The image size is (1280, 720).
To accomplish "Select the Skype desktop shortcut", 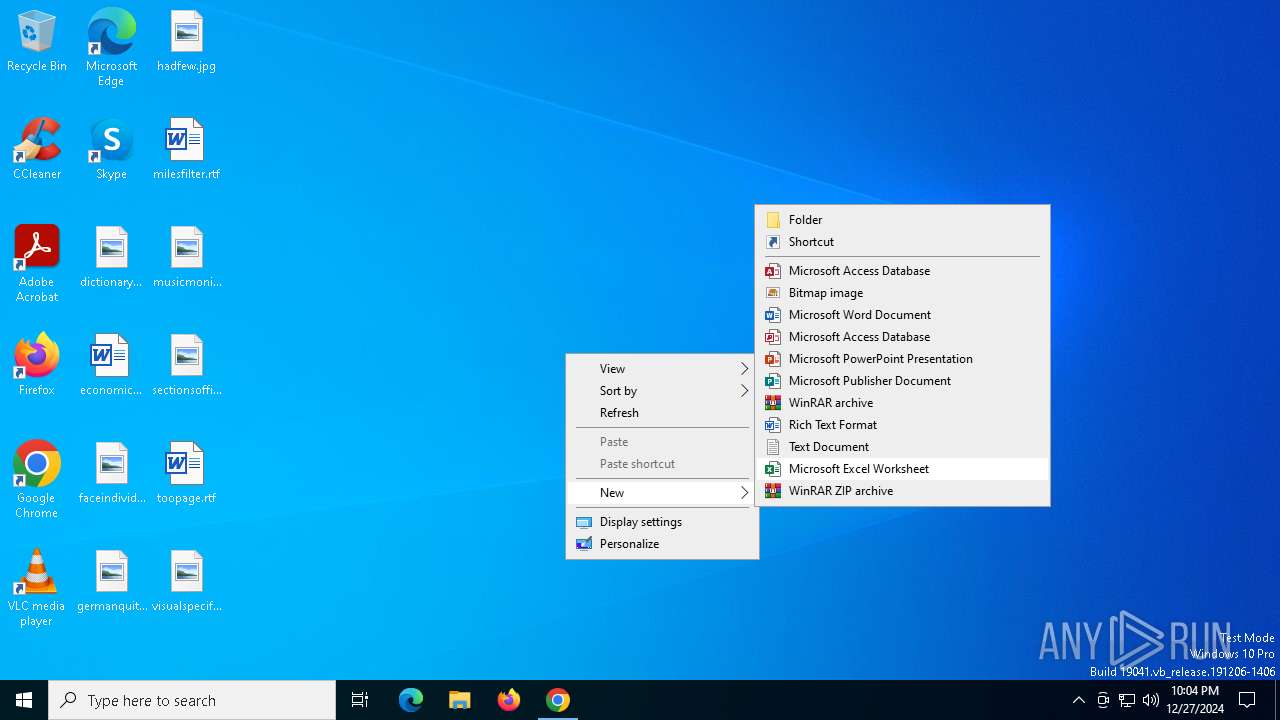I will tap(111, 150).
